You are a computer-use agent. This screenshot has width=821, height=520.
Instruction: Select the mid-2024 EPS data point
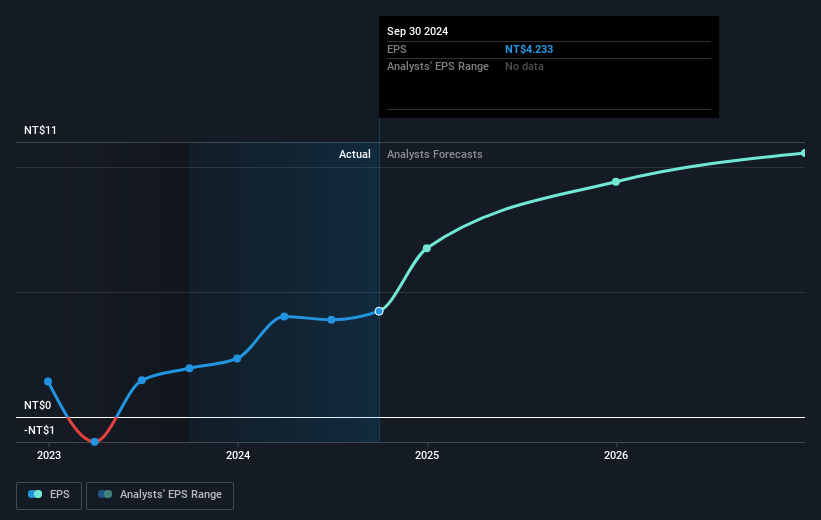coord(331,319)
